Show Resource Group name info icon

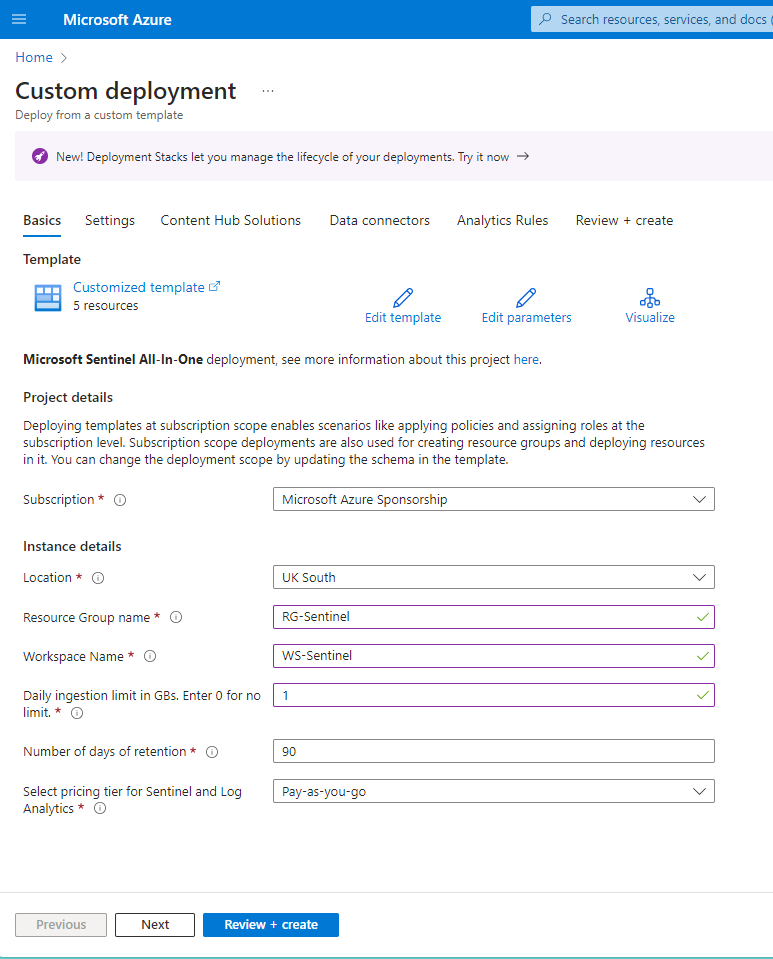coord(176,617)
